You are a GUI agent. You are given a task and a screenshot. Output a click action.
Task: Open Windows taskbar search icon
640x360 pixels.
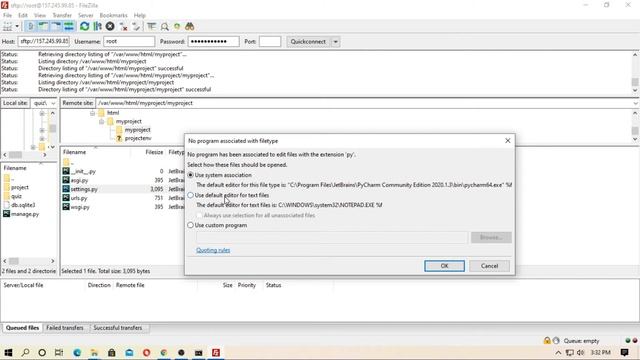(x=25, y=352)
